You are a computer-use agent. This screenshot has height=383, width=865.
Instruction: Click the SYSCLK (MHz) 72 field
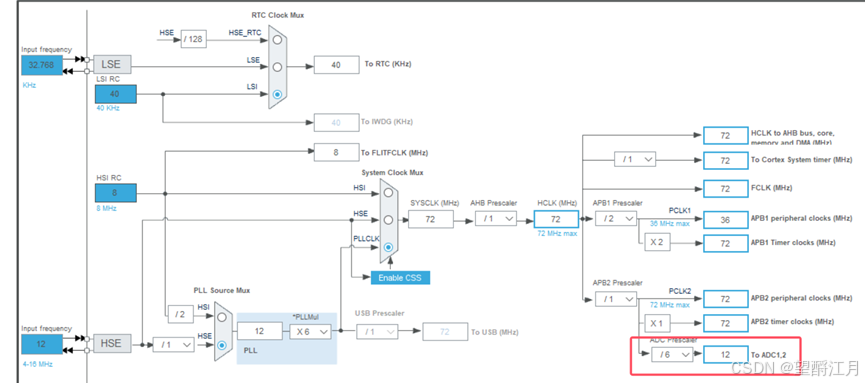point(430,219)
